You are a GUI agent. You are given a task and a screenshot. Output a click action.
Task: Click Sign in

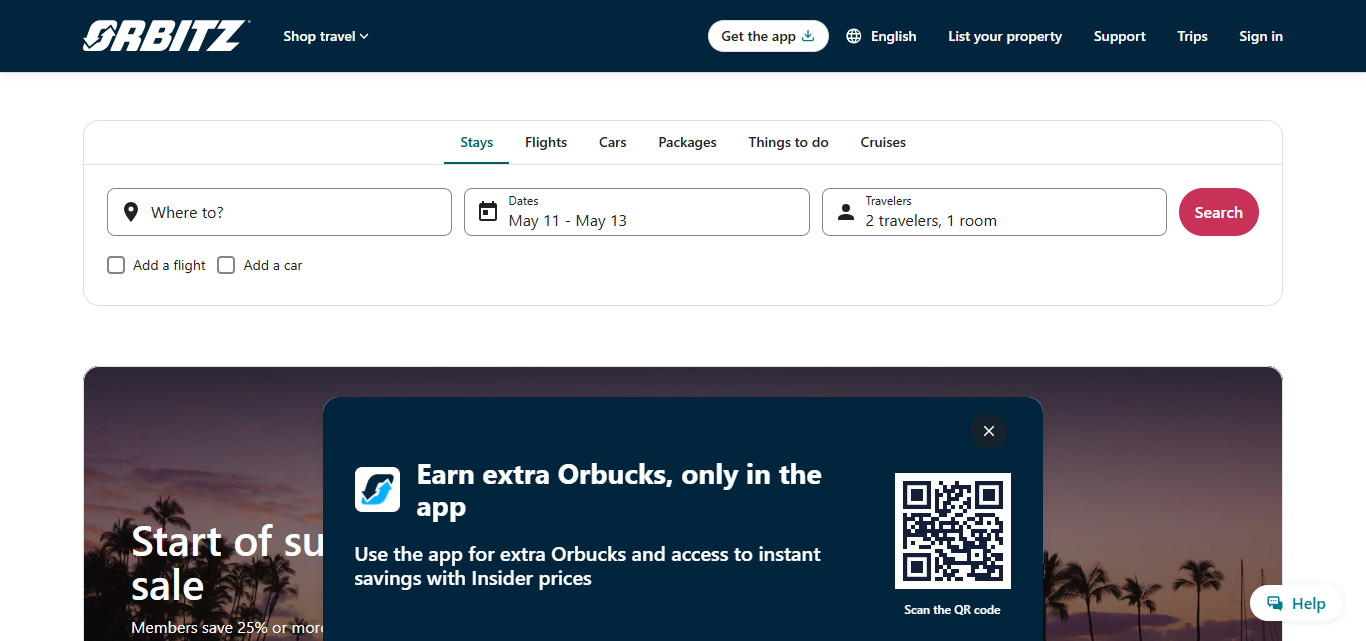point(1261,36)
